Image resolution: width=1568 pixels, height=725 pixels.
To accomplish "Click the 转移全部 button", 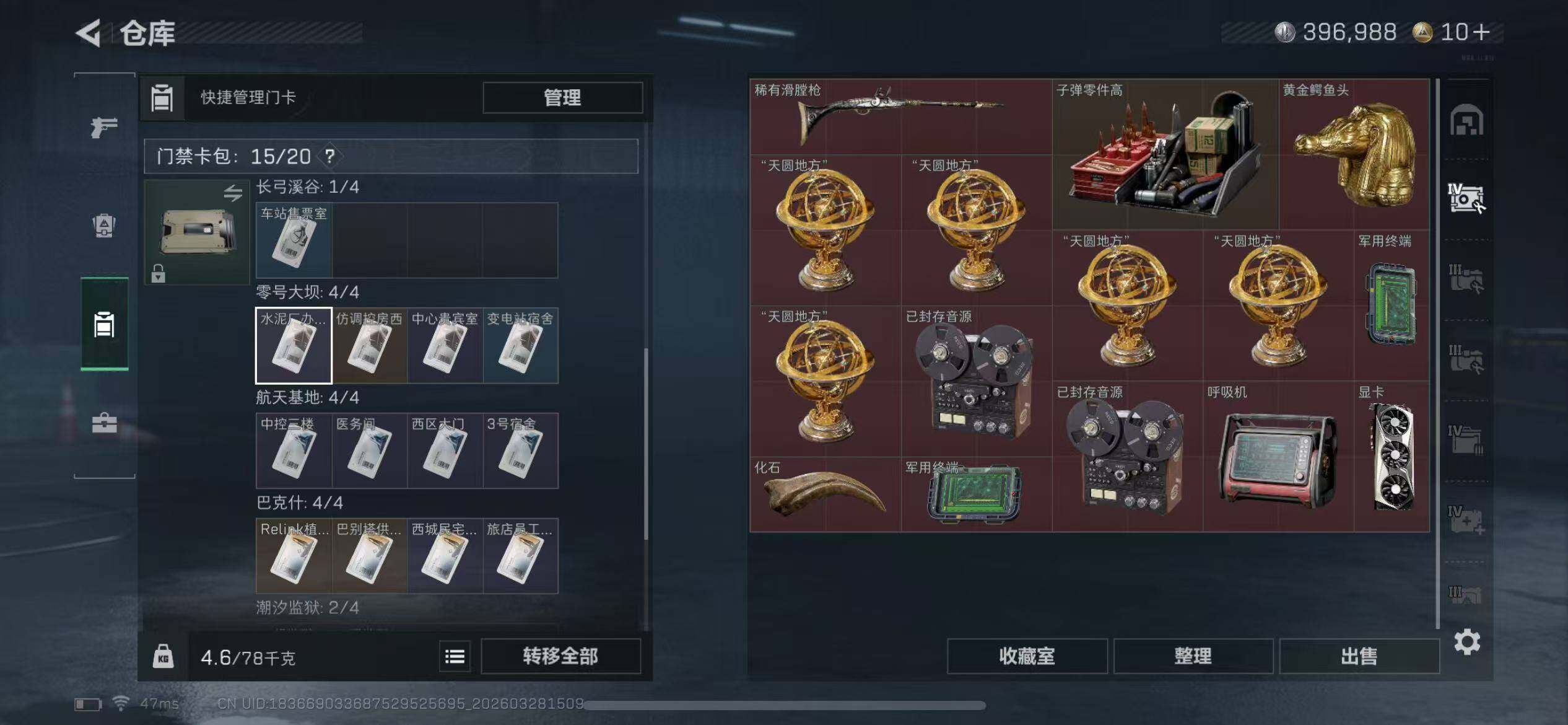I will tap(560, 656).
